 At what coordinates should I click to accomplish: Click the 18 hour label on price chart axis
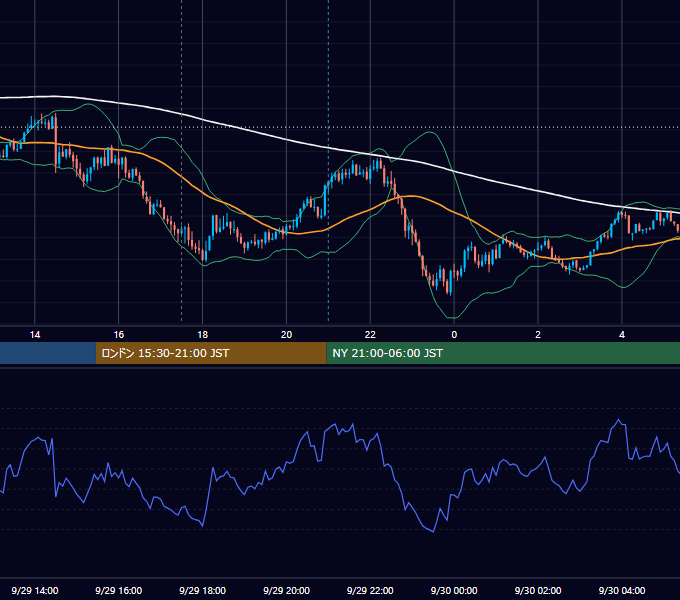point(203,335)
